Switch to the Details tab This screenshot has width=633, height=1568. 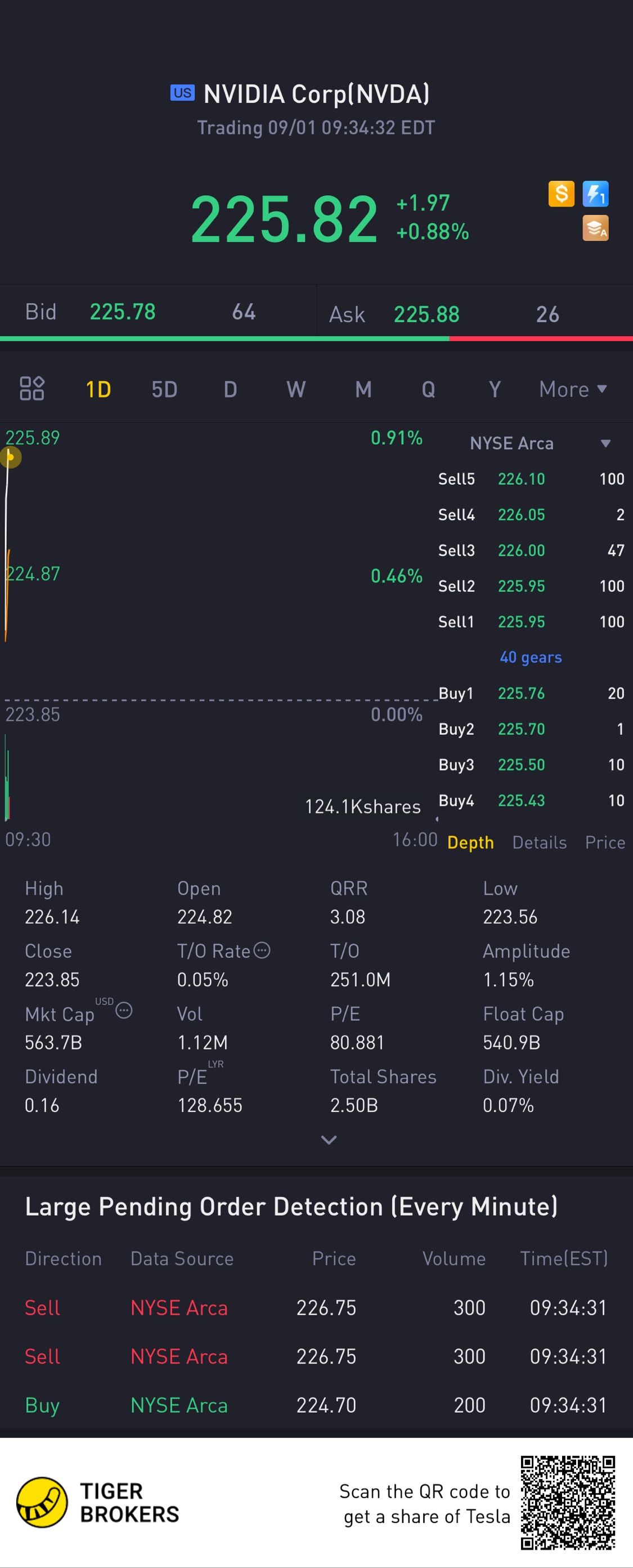point(540,842)
